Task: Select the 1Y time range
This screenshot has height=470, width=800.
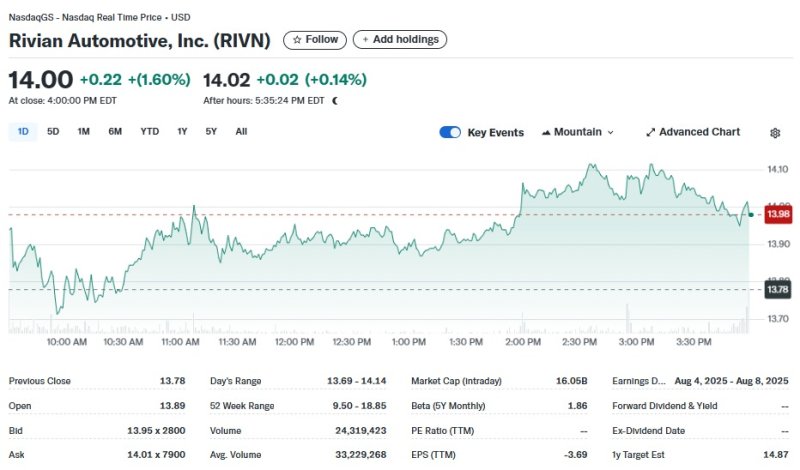Action: (182, 132)
